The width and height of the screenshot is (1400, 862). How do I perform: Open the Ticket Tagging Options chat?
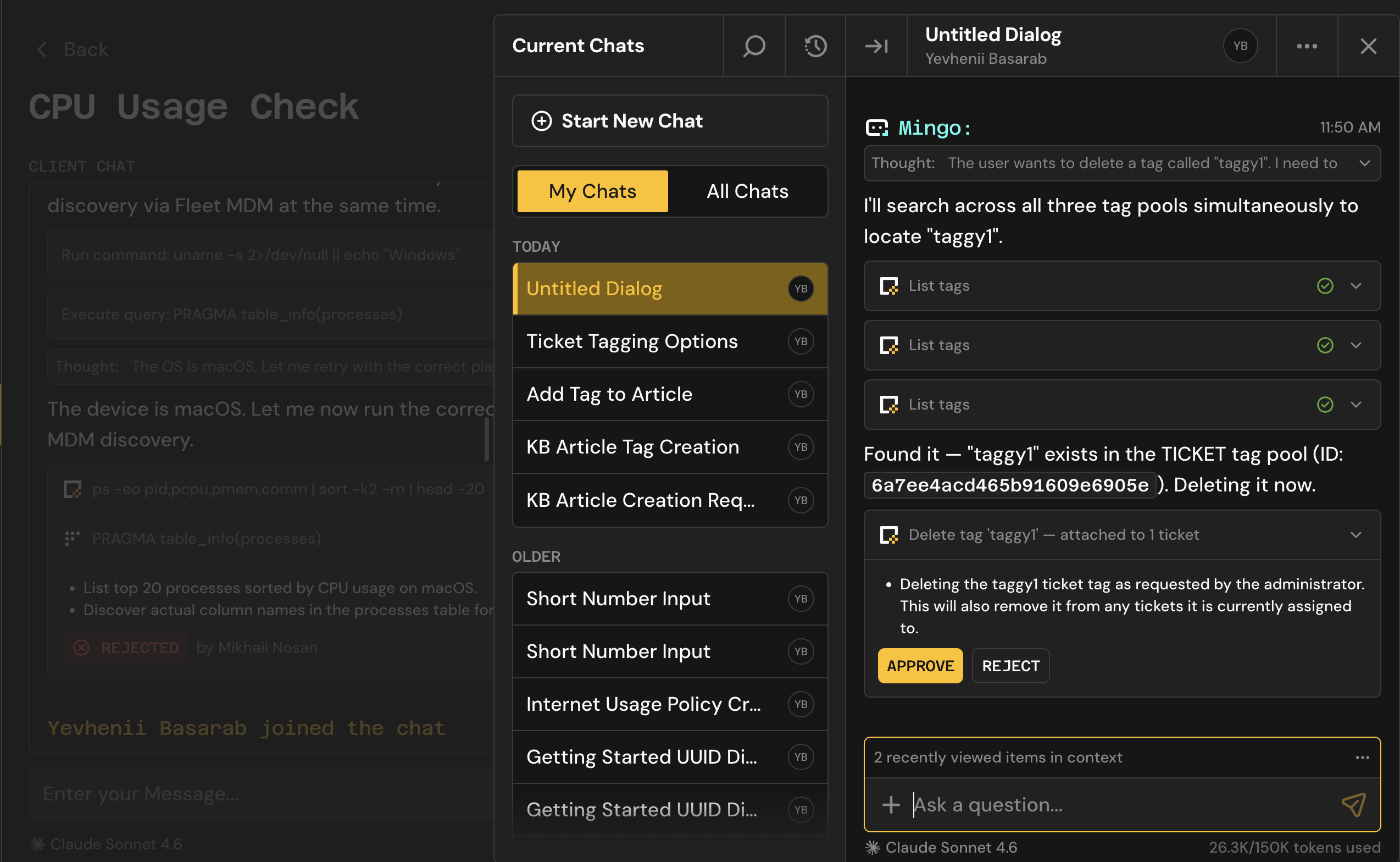click(670, 341)
